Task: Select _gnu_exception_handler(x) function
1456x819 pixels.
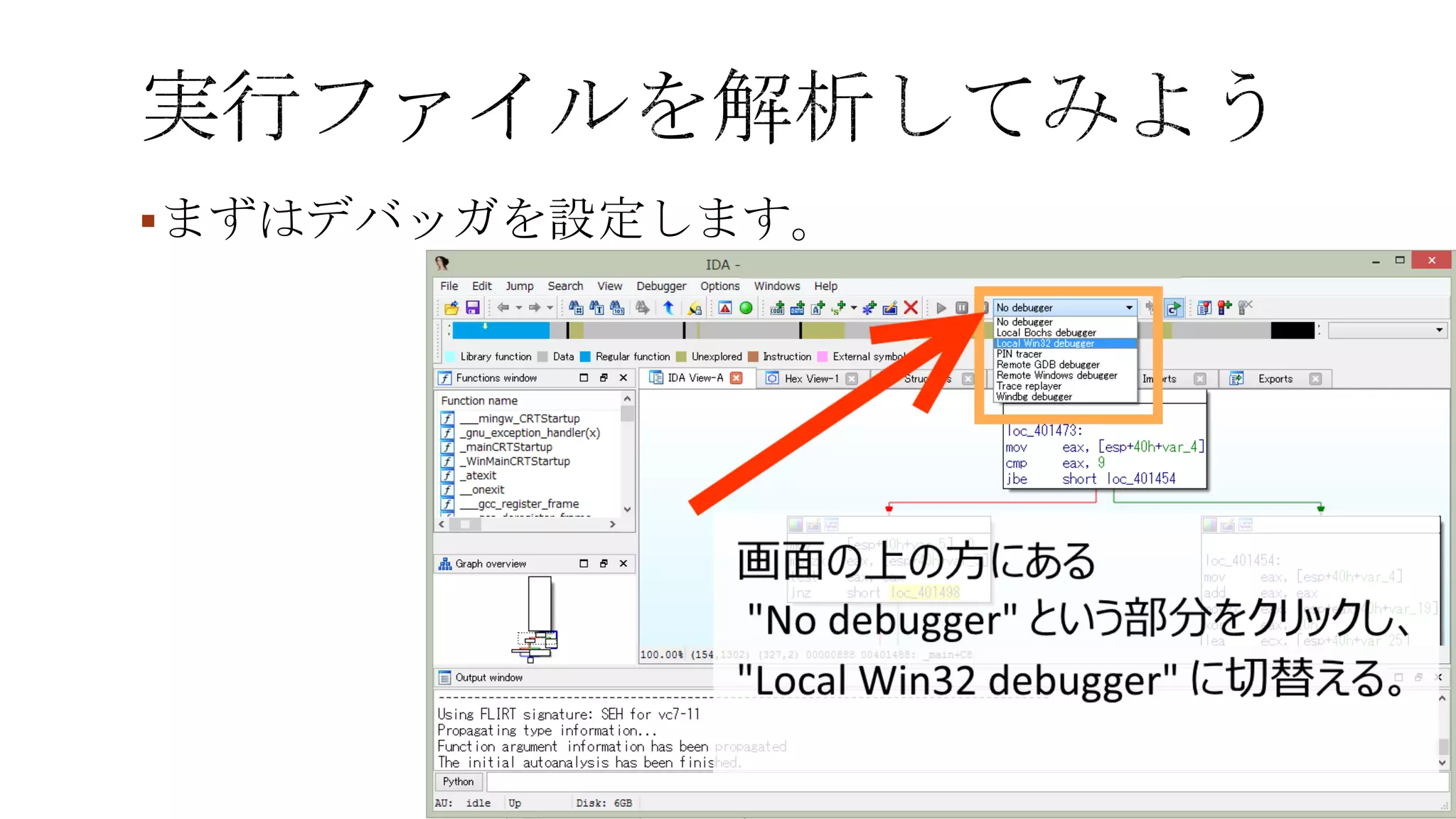Action: [x=529, y=433]
